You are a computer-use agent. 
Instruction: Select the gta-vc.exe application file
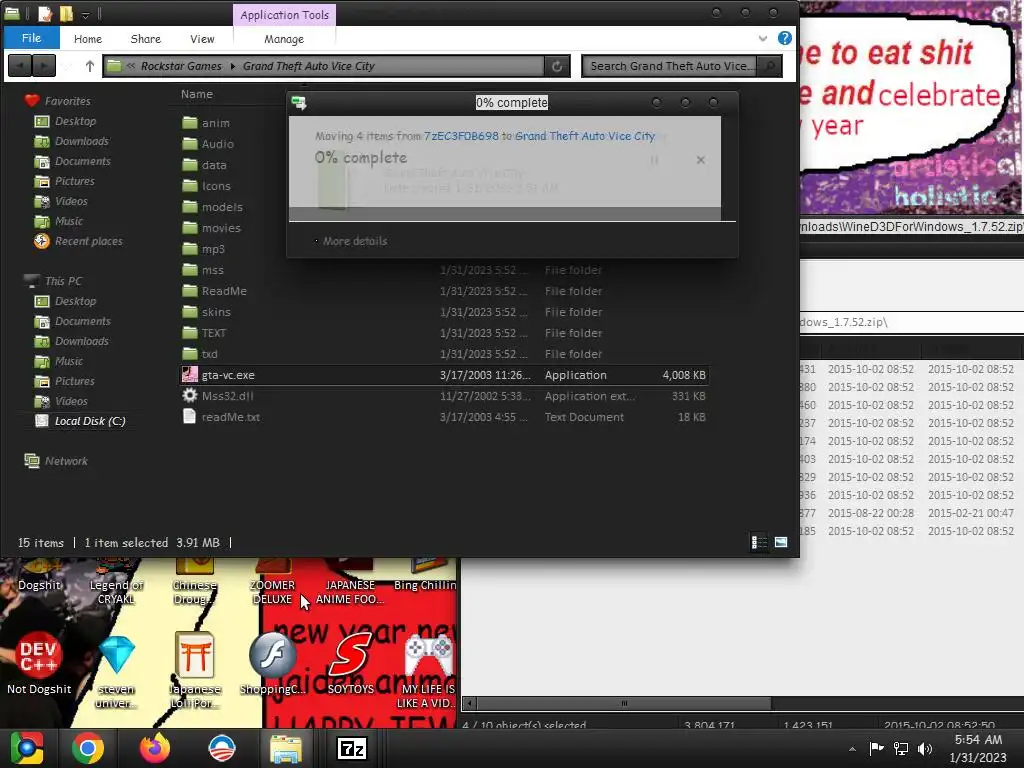coord(444,375)
